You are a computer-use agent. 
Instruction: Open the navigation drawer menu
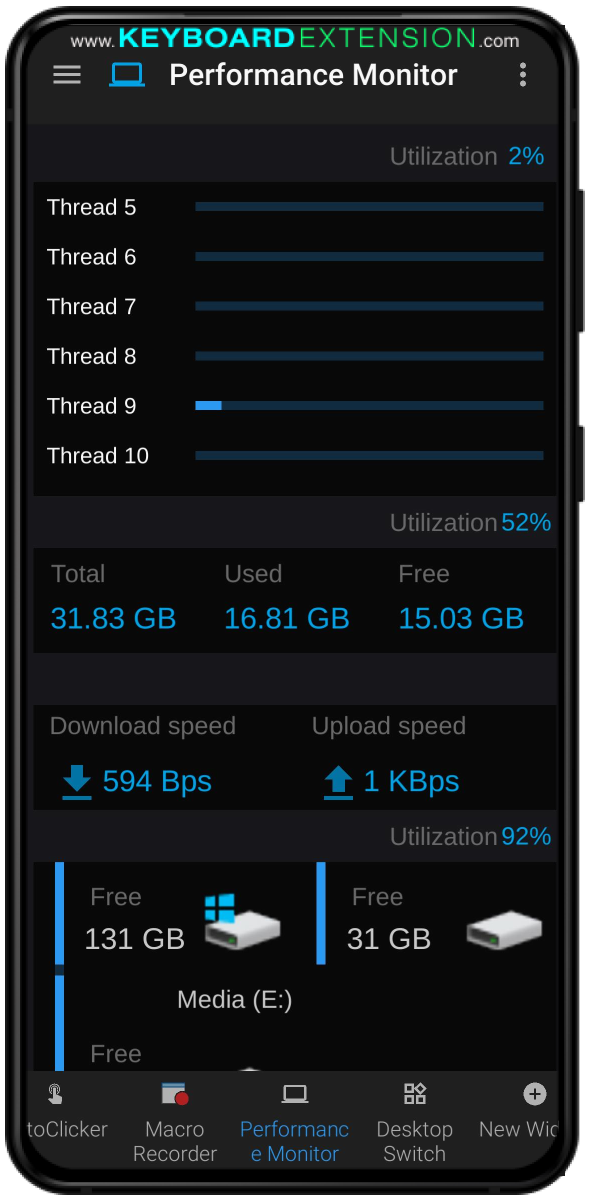(x=66, y=75)
